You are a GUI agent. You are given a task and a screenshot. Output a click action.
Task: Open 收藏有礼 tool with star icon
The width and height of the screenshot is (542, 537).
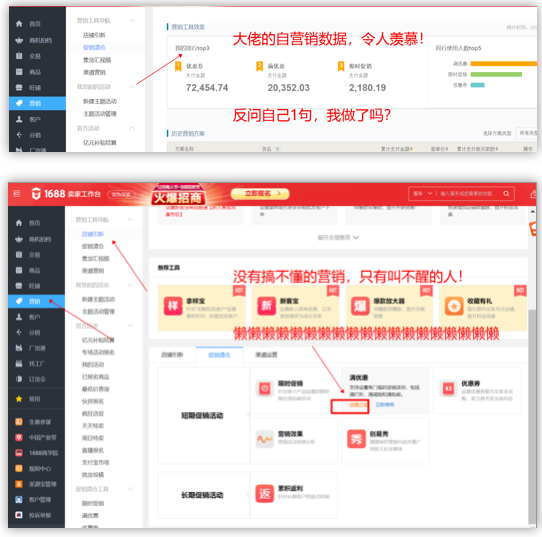(454, 306)
